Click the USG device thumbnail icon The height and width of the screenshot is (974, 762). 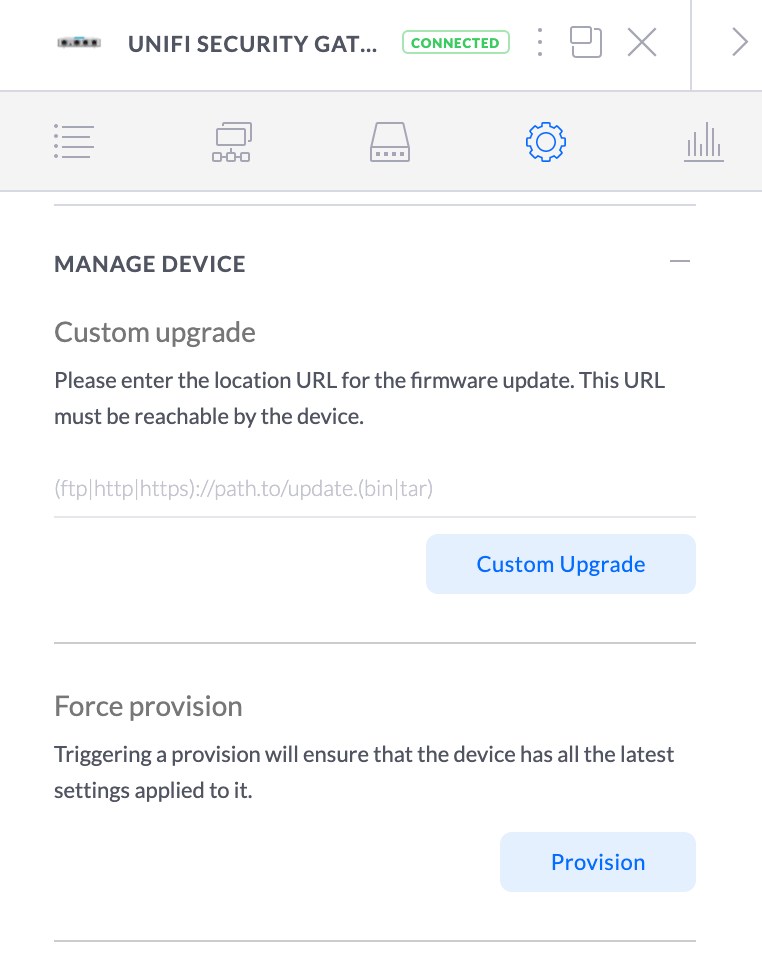80,43
